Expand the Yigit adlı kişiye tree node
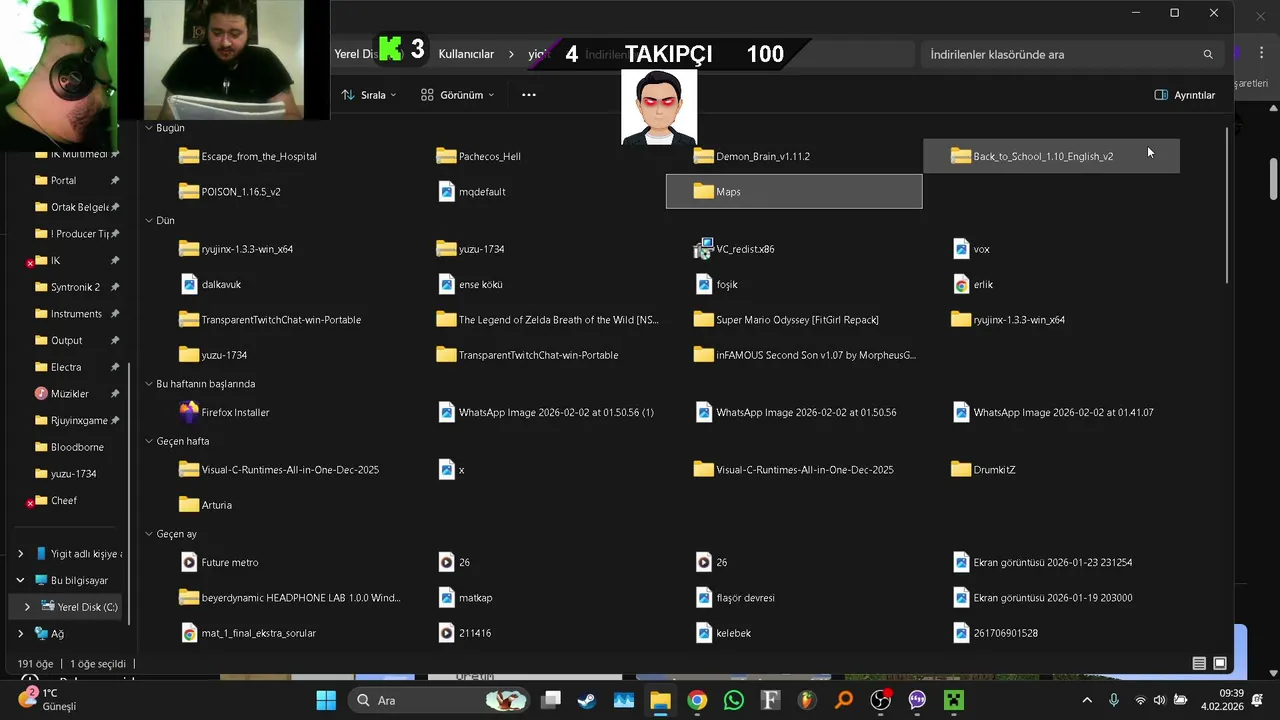 pyautogui.click(x=20, y=554)
